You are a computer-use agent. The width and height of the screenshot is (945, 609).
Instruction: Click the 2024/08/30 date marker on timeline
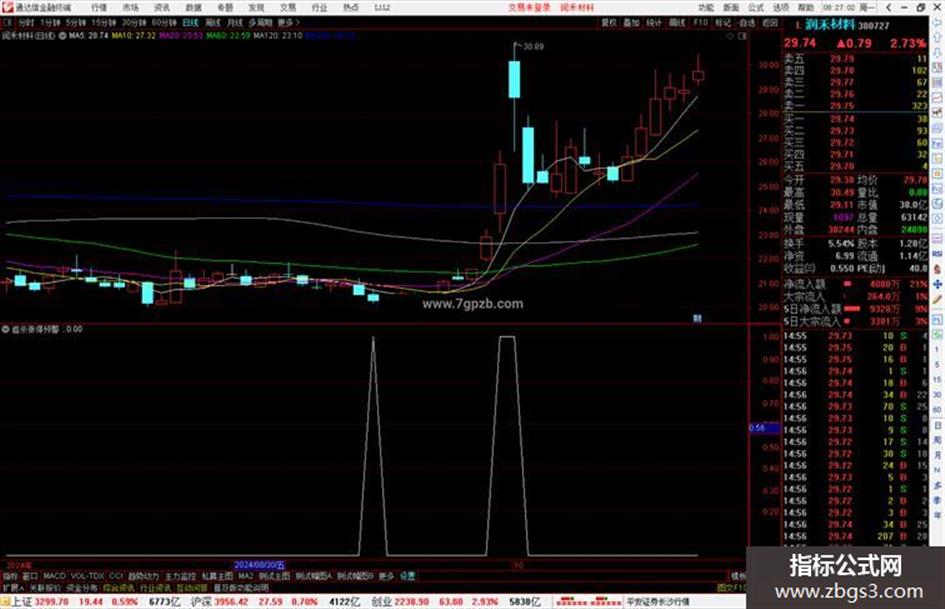point(259,565)
